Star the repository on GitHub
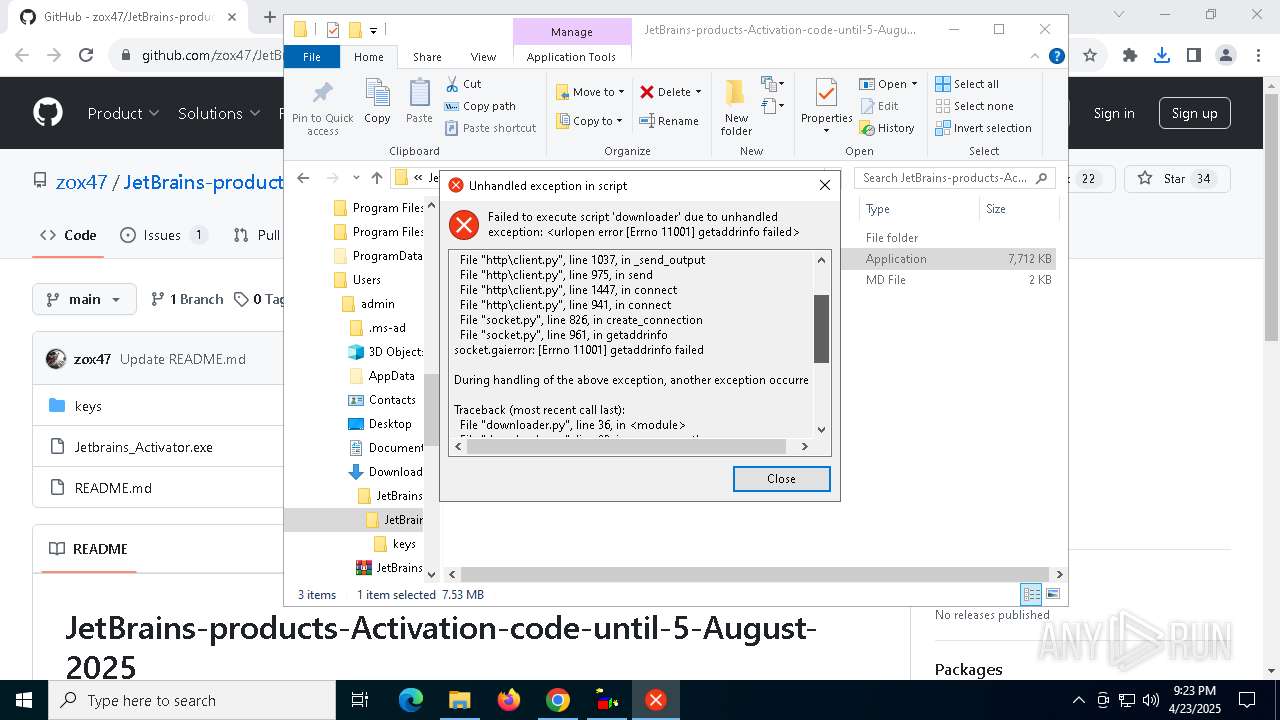This screenshot has height=720, width=1280. pos(1176,179)
